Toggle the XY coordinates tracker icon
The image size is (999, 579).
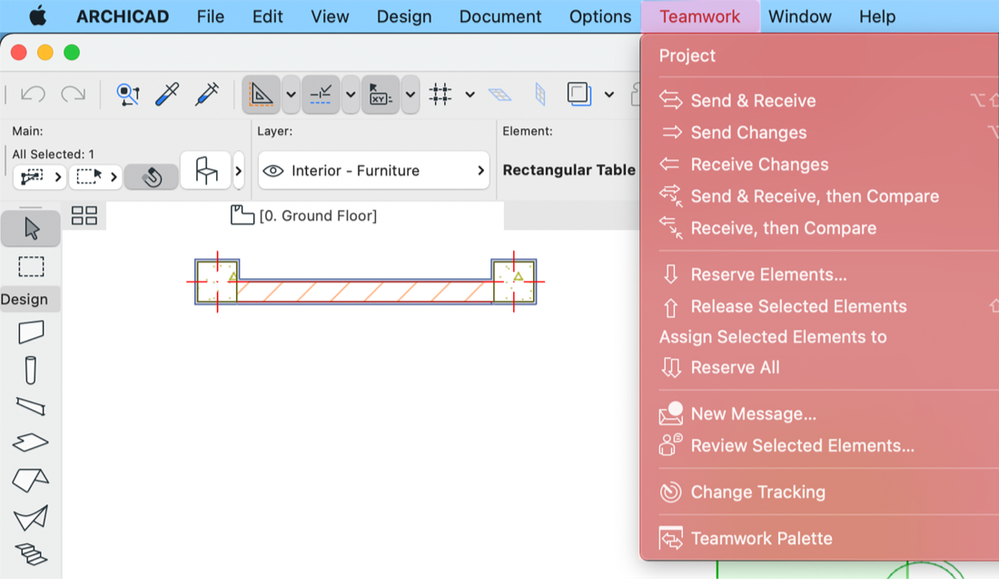tap(380, 94)
